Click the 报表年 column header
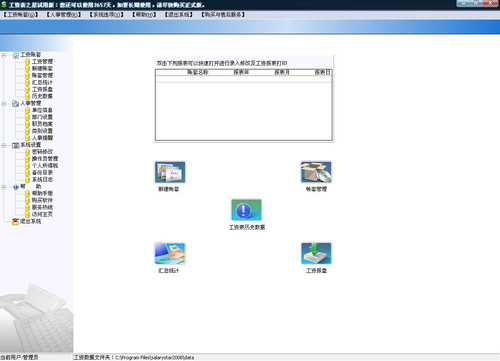500x361 pixels. [x=241, y=72]
